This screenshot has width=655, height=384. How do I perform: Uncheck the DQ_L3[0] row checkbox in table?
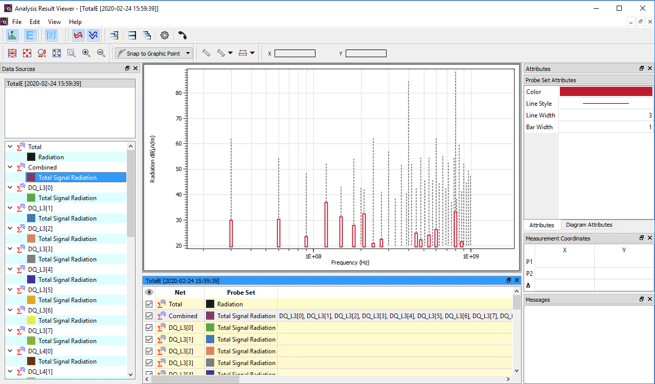[149, 328]
